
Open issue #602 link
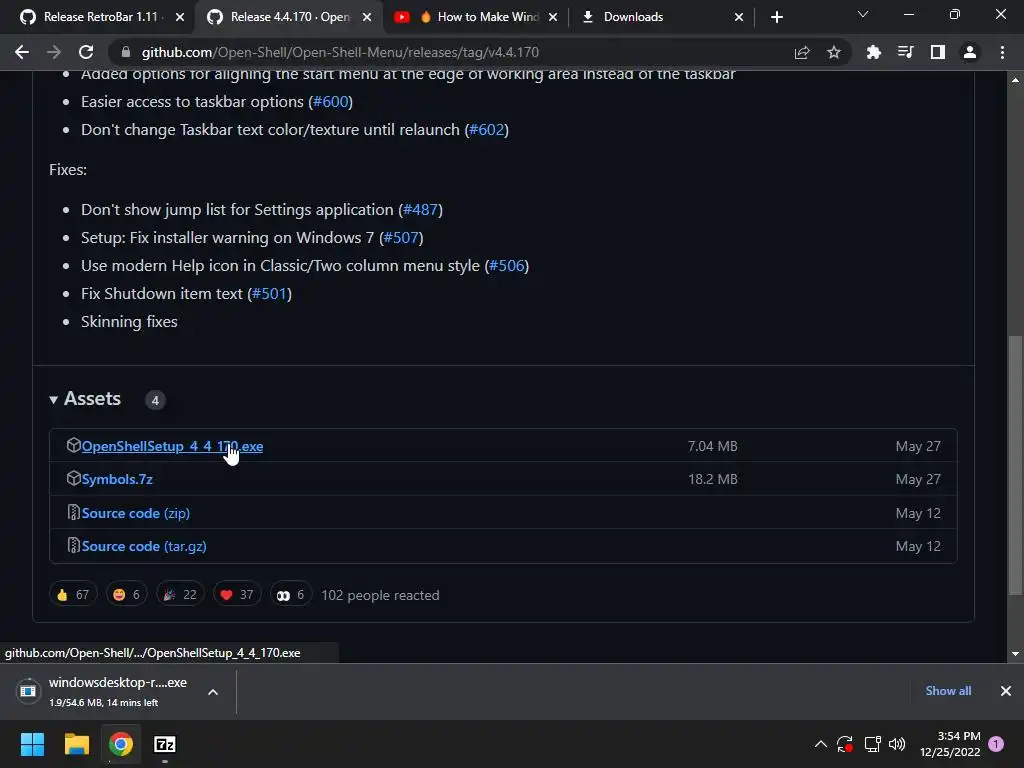487,130
